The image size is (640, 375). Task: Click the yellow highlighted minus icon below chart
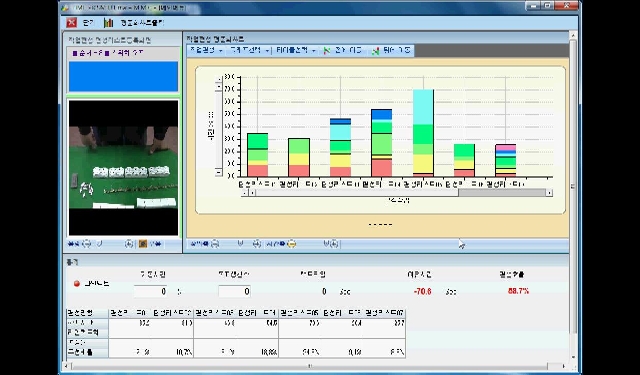(291, 244)
